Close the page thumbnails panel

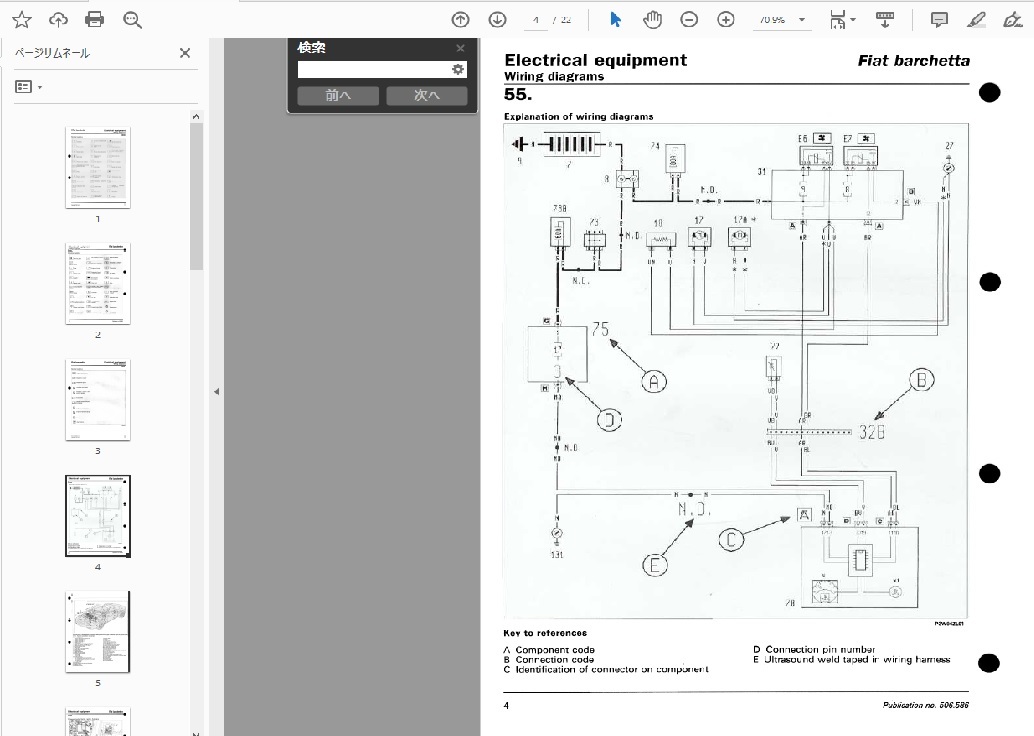[185, 53]
